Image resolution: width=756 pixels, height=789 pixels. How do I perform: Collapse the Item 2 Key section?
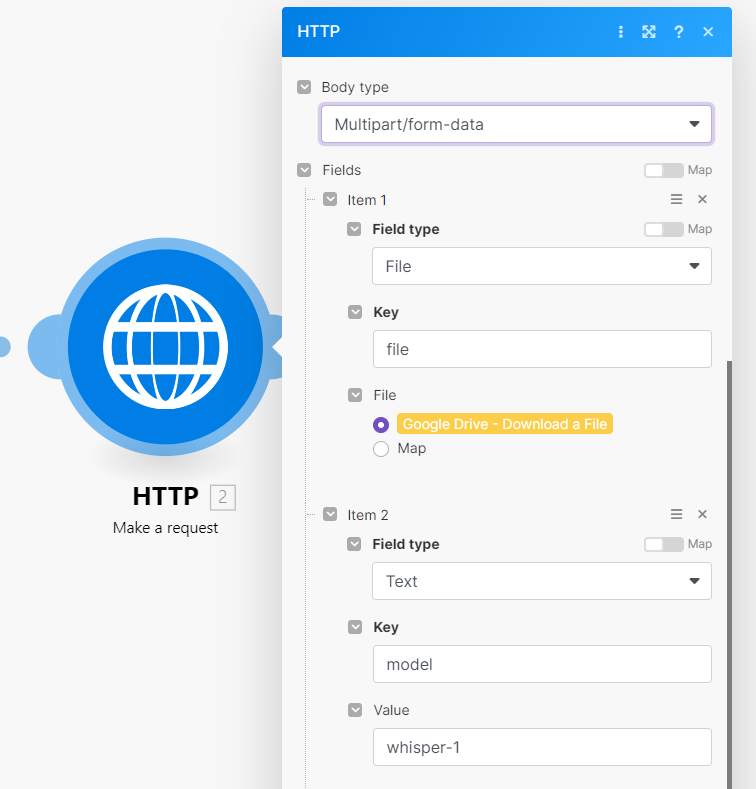355,627
